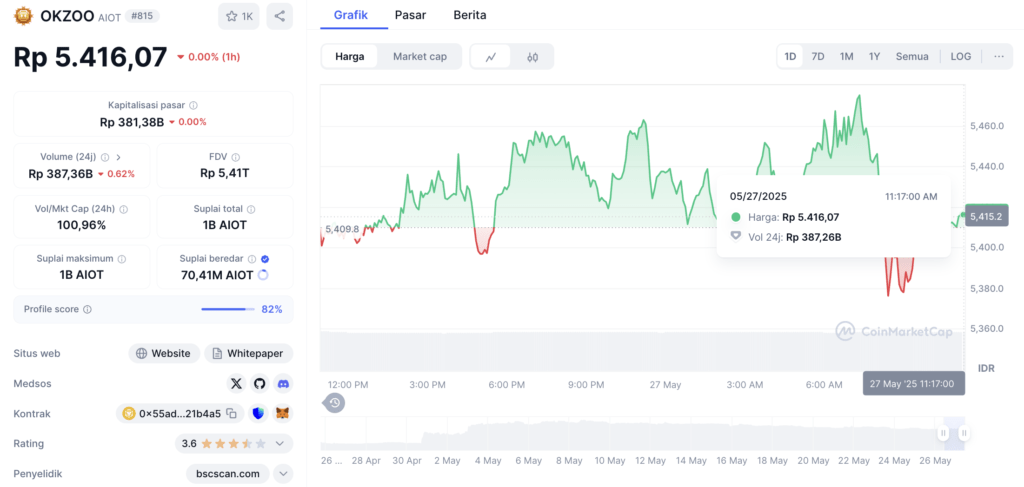Click the blue shield security icon
1024x487 pixels.
click(259, 413)
